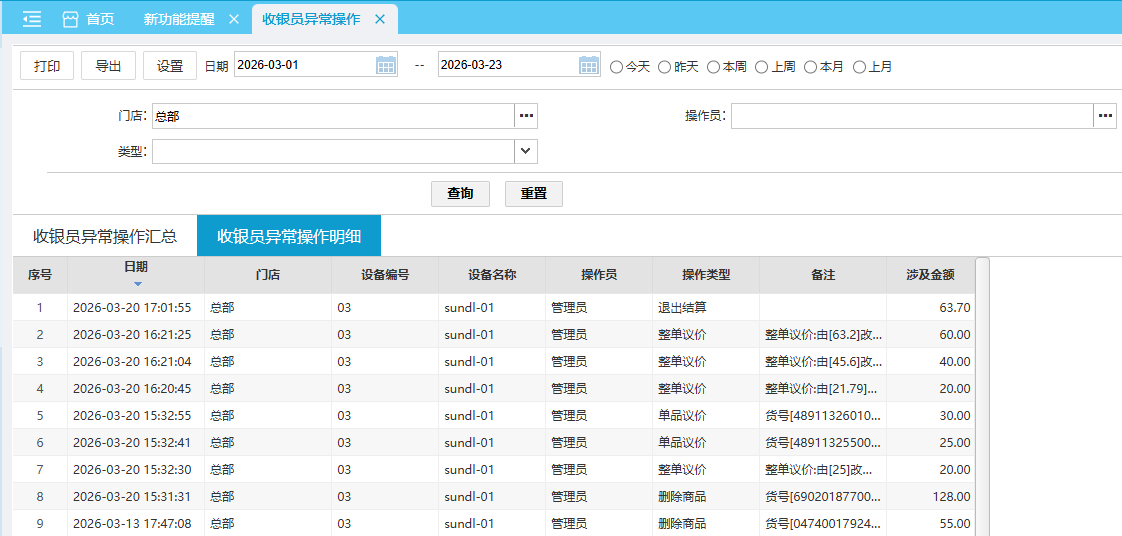Click the 操作员 input field

coord(911,116)
